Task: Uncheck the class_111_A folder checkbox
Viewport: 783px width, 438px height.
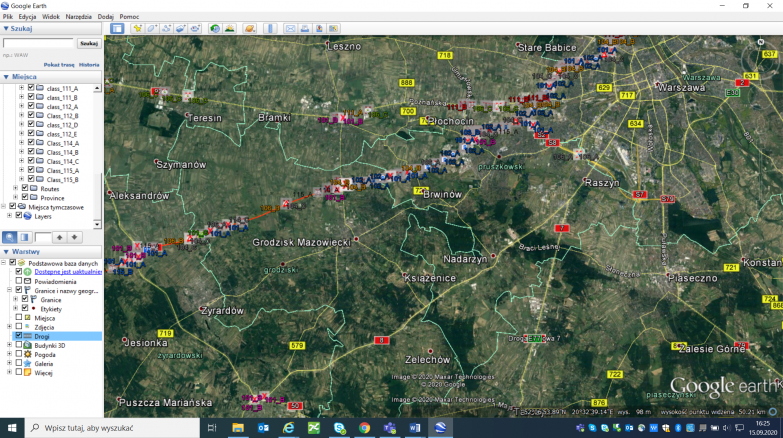Action: pos(31,88)
